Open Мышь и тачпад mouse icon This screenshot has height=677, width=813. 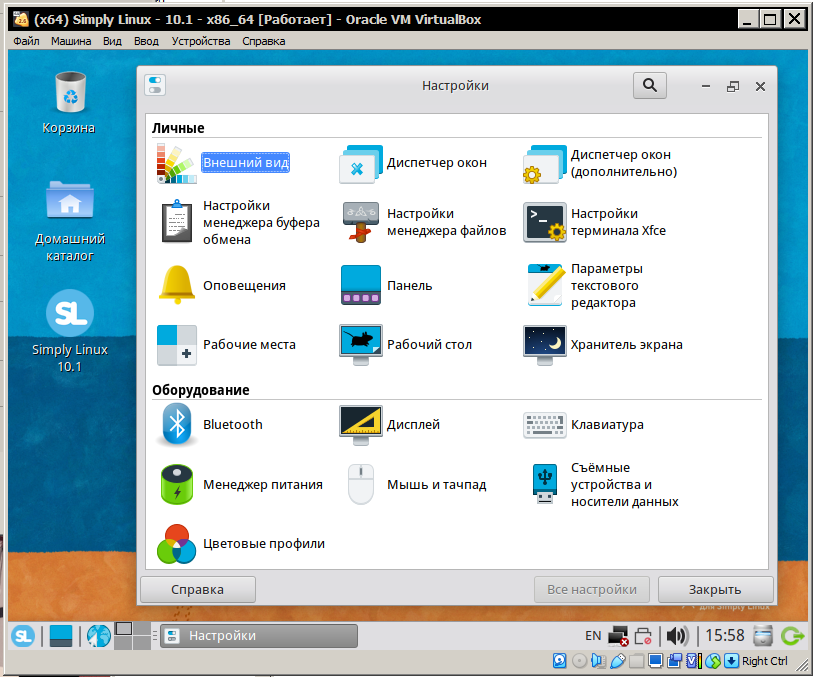[x=360, y=484]
